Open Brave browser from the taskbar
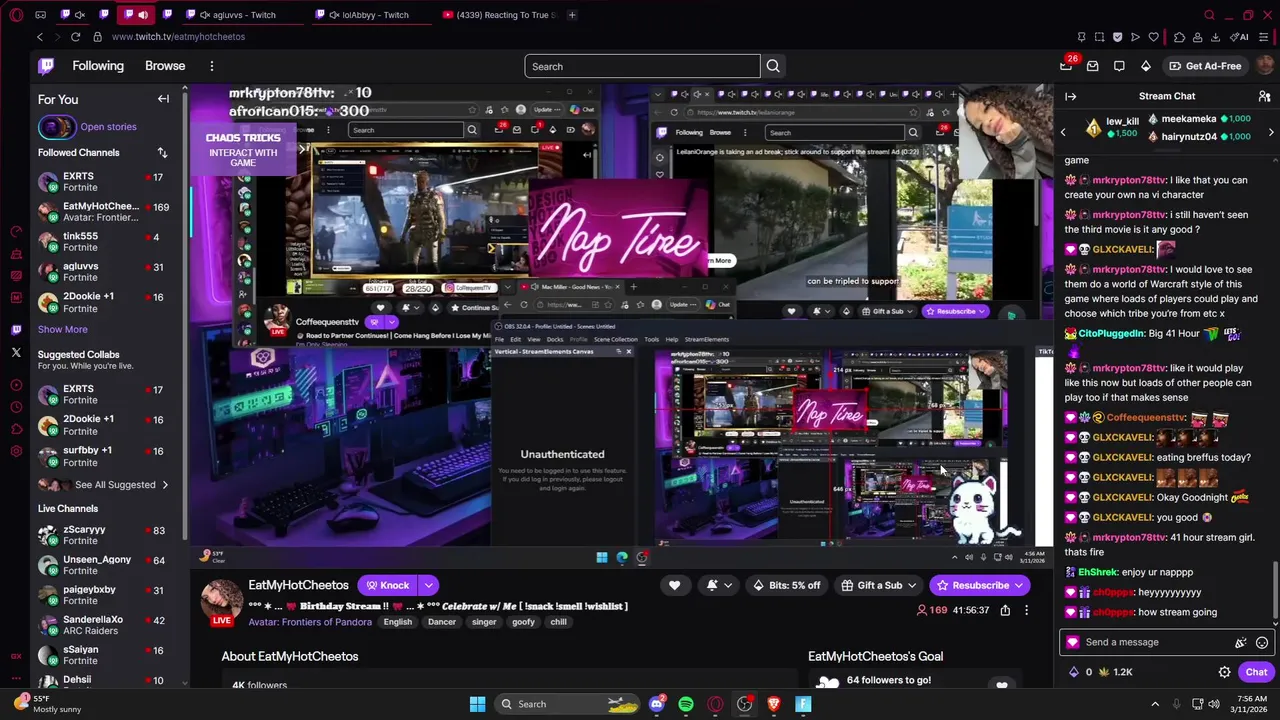The width and height of the screenshot is (1280, 720). [773, 704]
